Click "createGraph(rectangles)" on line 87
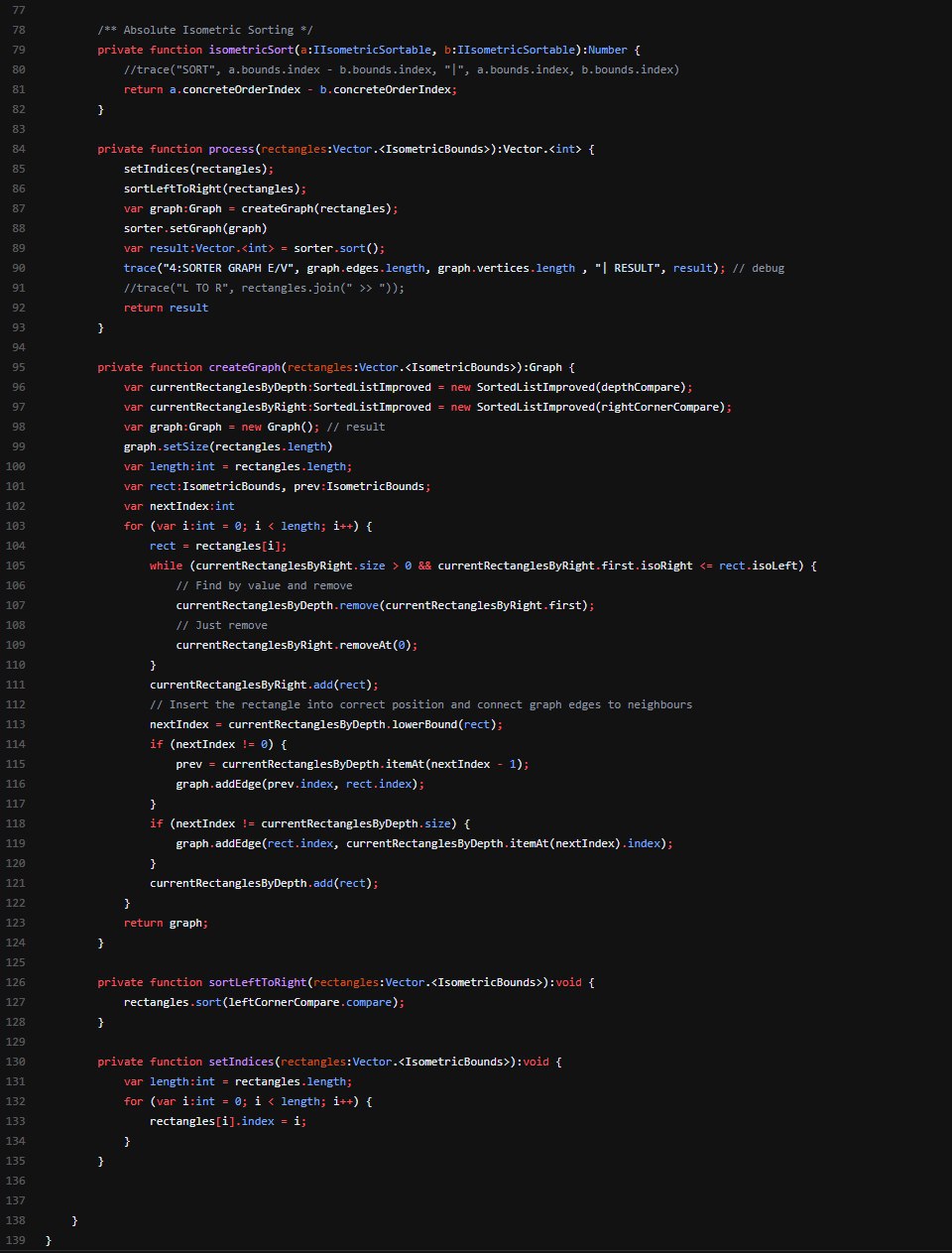Viewport: 952px width, 1253px height. tap(316, 208)
